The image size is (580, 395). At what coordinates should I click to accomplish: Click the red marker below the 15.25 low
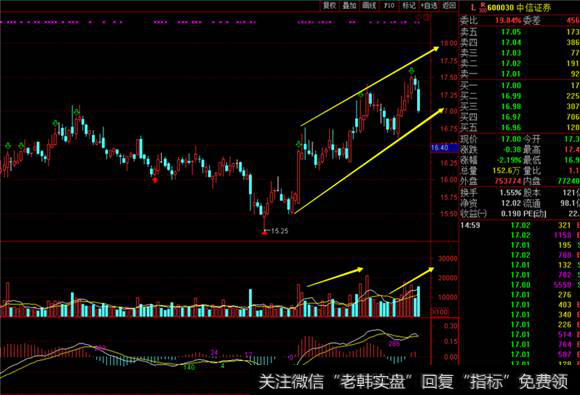[x=264, y=233]
